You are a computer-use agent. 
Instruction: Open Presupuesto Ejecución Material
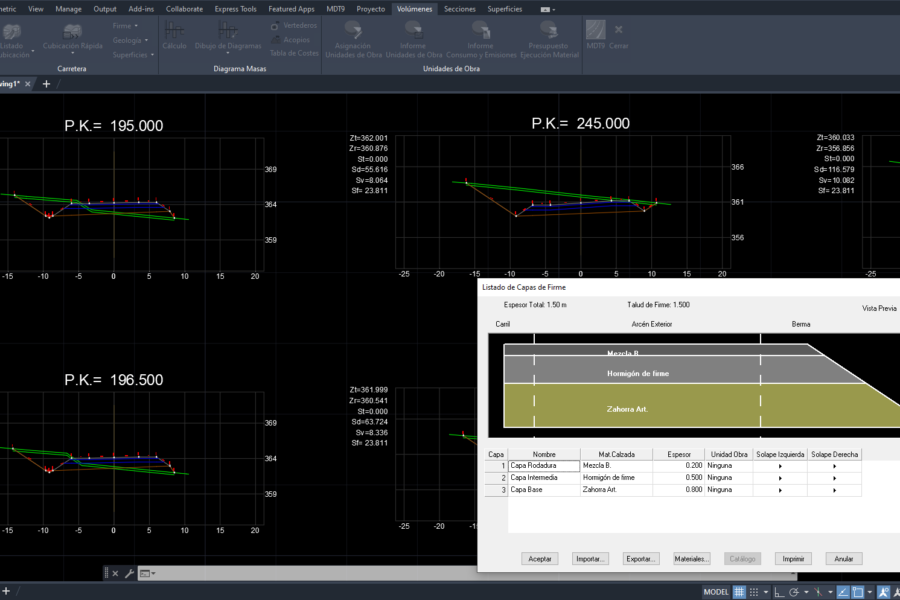coord(549,39)
